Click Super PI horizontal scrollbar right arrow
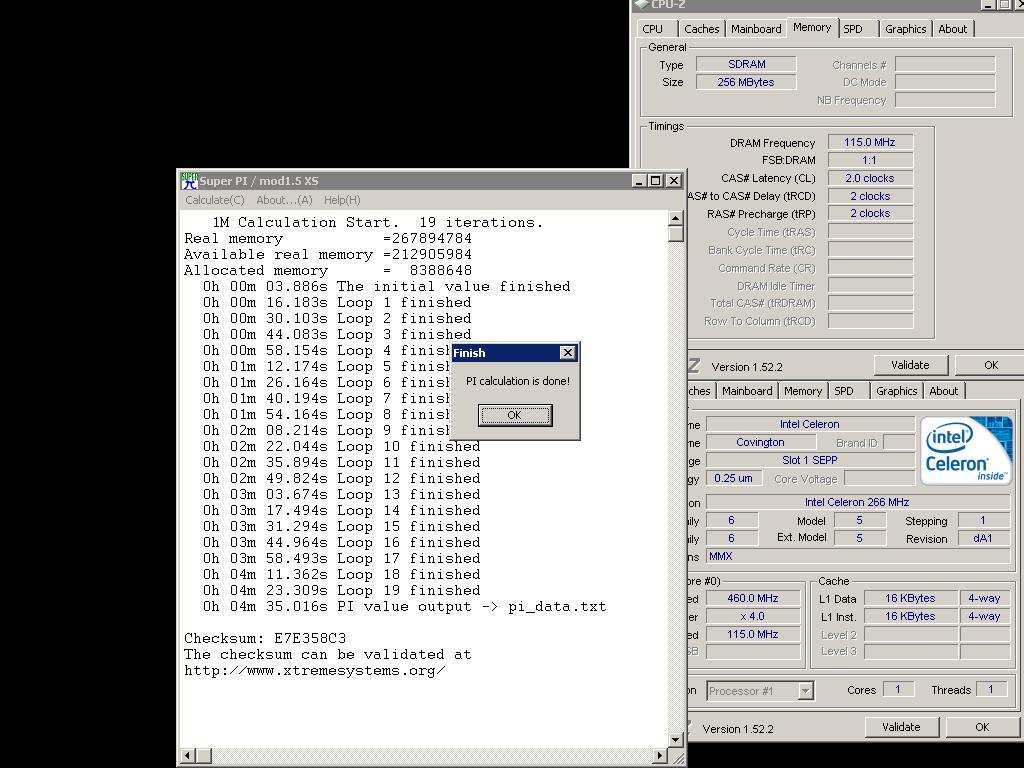 click(x=660, y=756)
